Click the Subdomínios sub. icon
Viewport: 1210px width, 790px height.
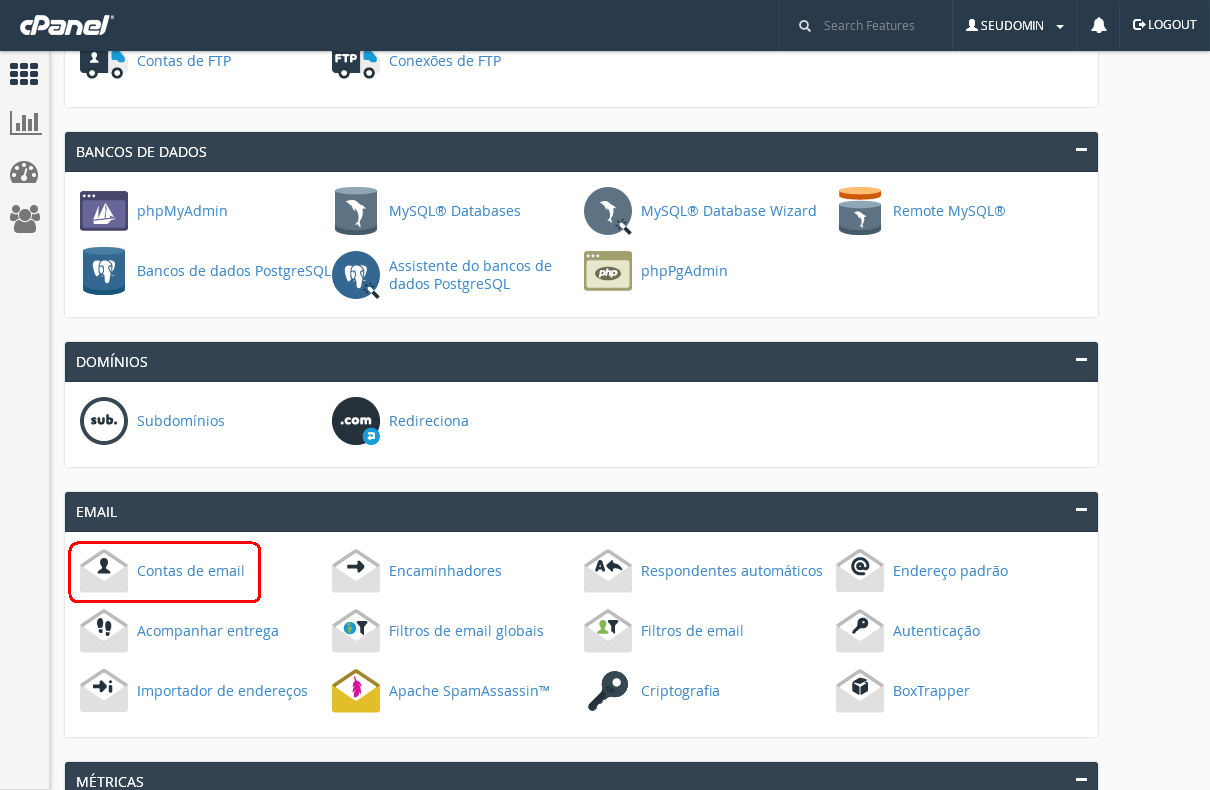tap(104, 421)
